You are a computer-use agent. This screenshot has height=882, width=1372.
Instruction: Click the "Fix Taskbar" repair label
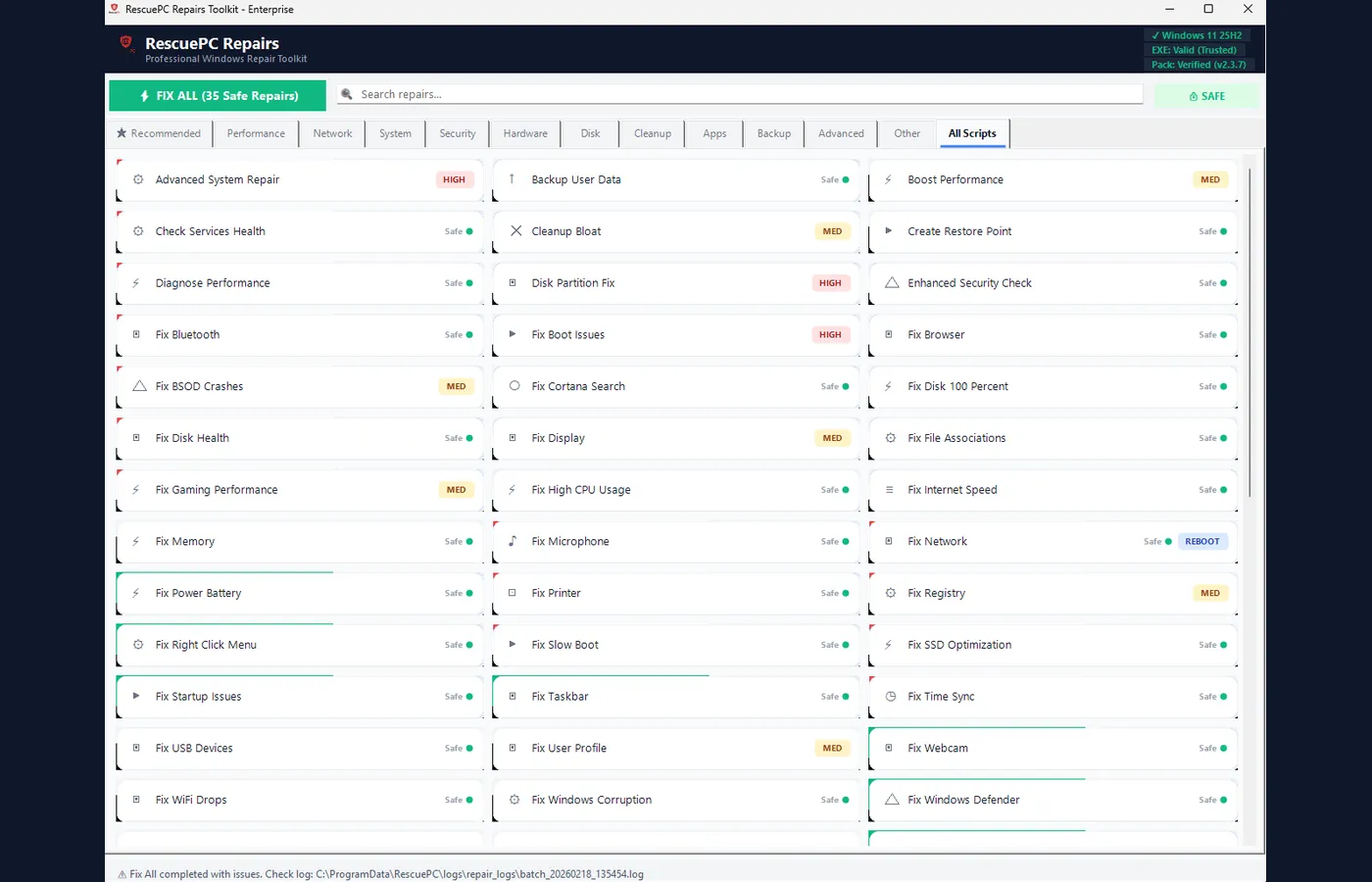point(560,697)
